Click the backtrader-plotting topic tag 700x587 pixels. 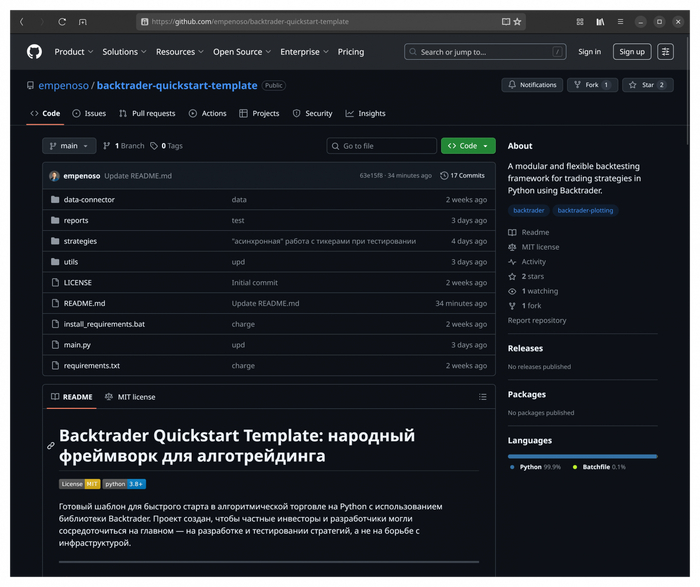click(585, 210)
